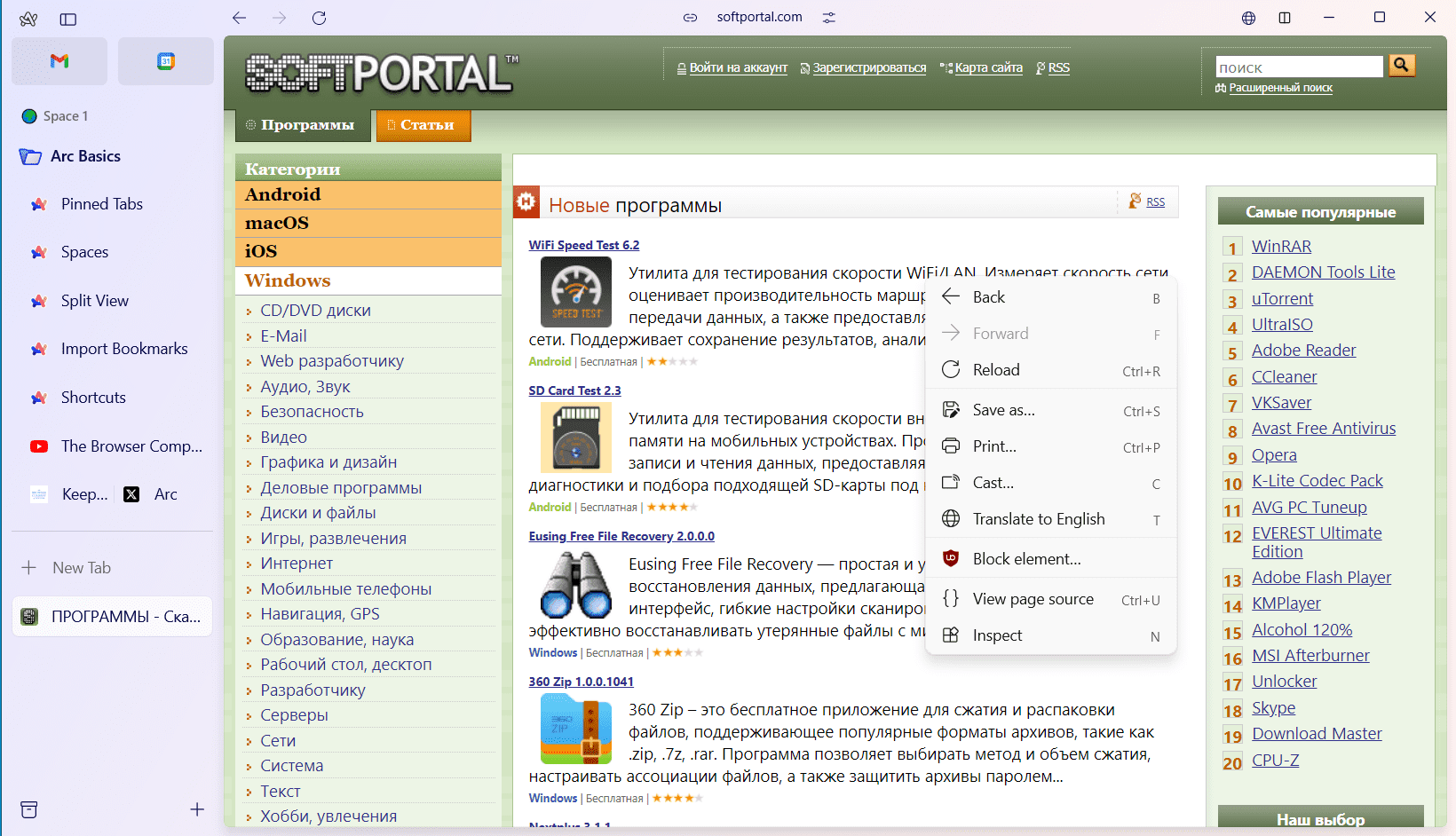Image resolution: width=1456 pixels, height=836 pixels.
Task: Select the Android category
Action: click(x=368, y=194)
